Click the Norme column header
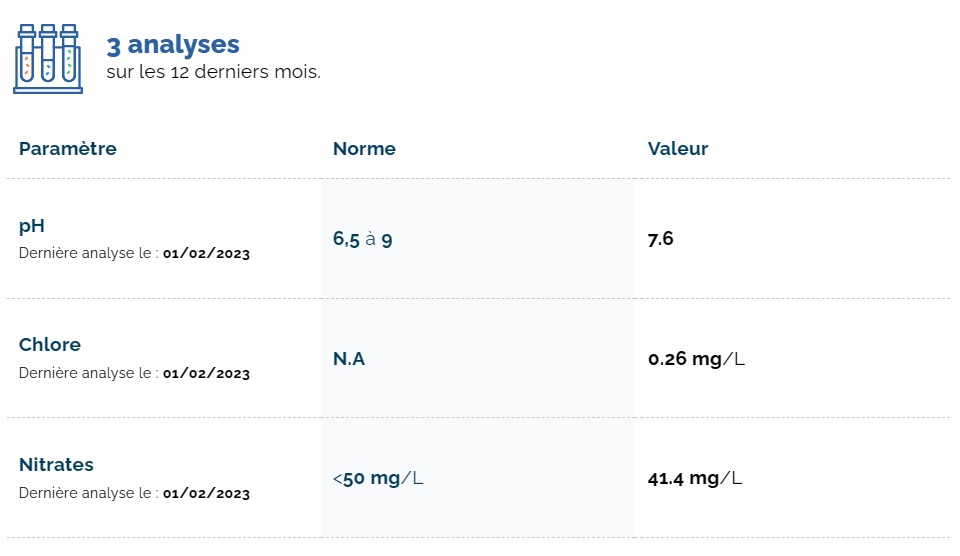Image resolution: width=960 pixels, height=556 pixels. (364, 148)
